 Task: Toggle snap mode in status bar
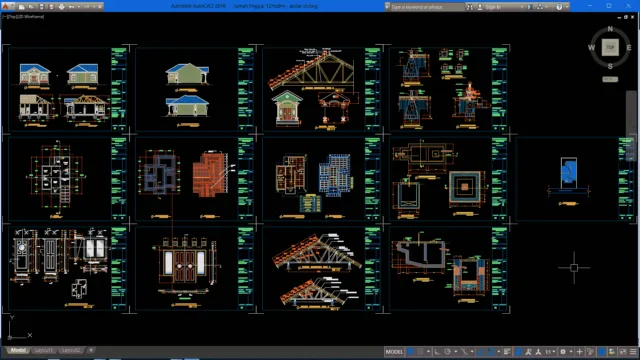pyautogui.click(x=420, y=351)
